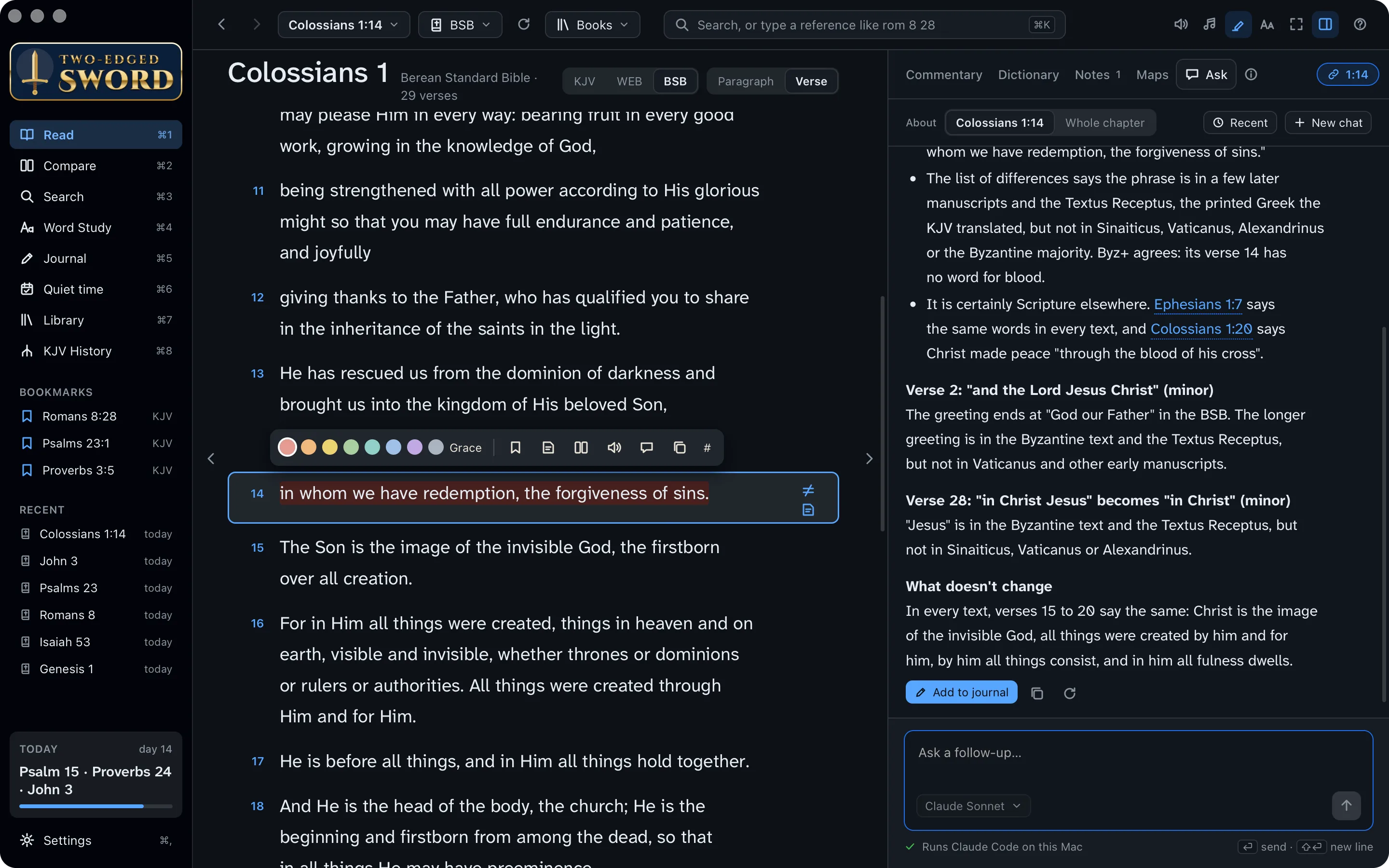Toggle the side panel layout icon
Screen dimensions: 1389x868
pyautogui.click(x=1325, y=25)
